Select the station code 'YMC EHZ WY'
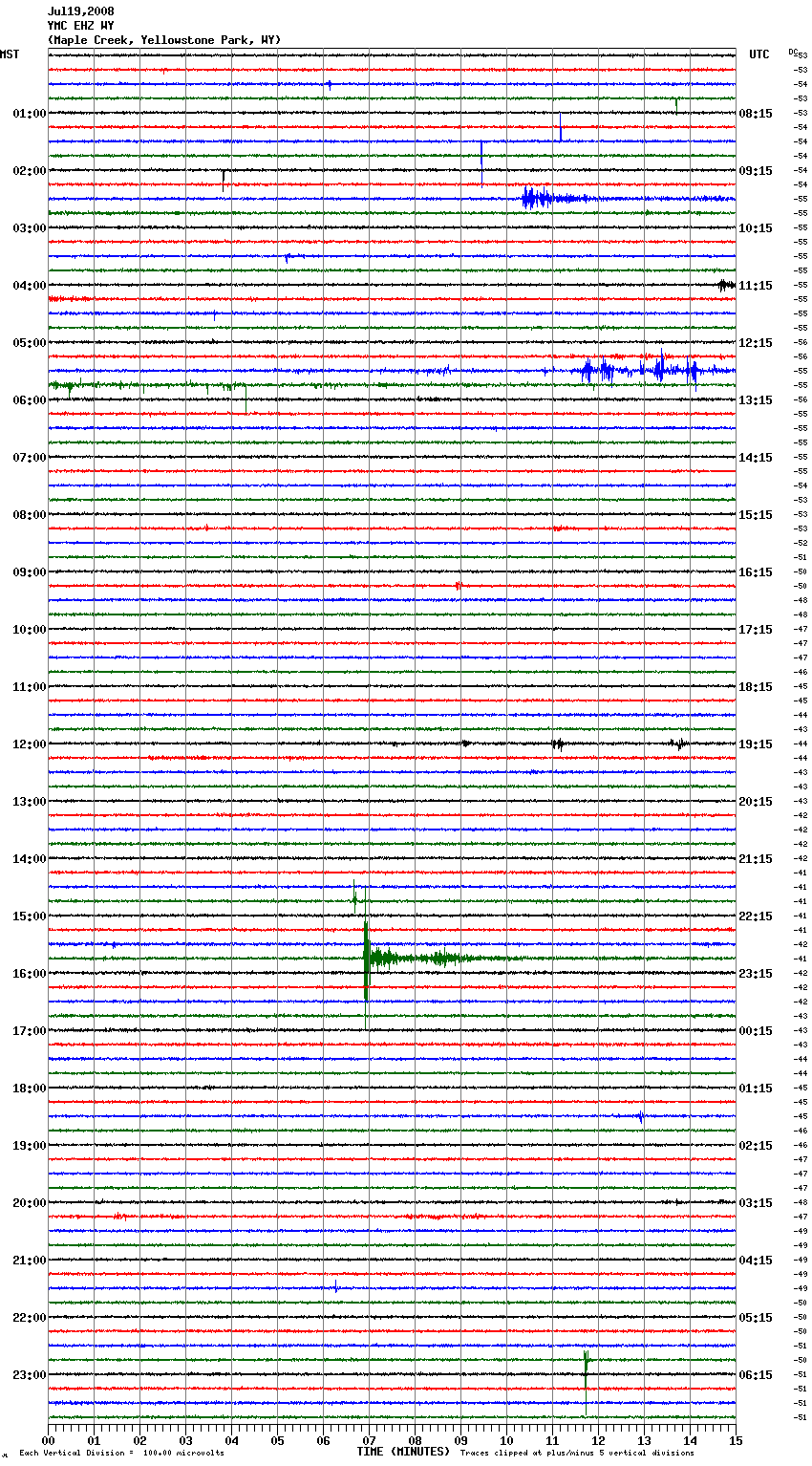 point(81,26)
